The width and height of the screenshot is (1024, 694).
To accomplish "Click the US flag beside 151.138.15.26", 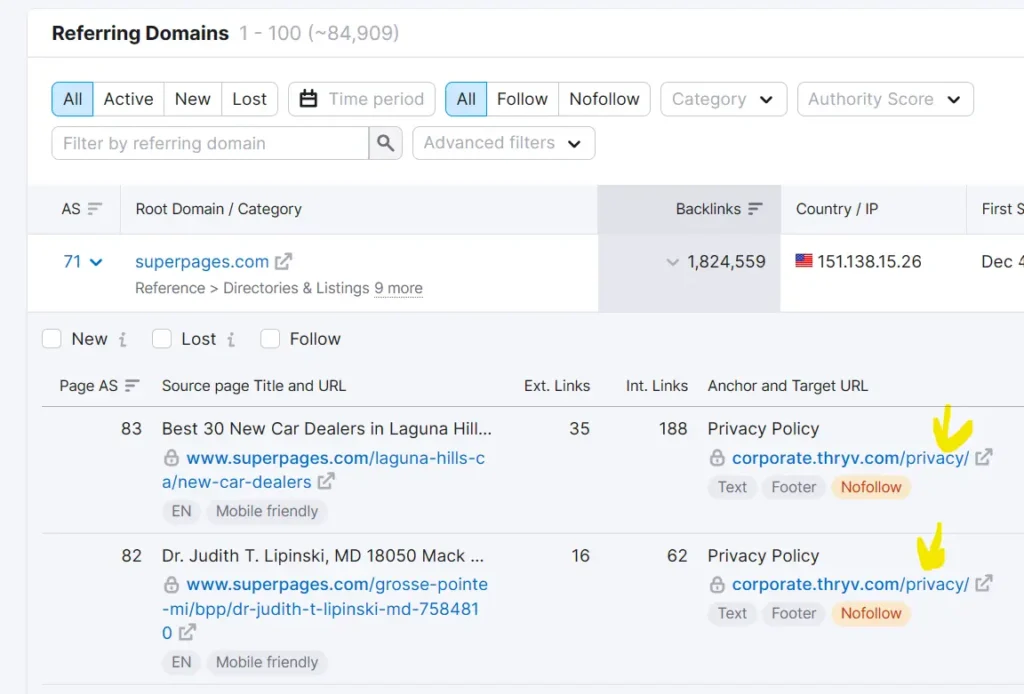I will (804, 261).
